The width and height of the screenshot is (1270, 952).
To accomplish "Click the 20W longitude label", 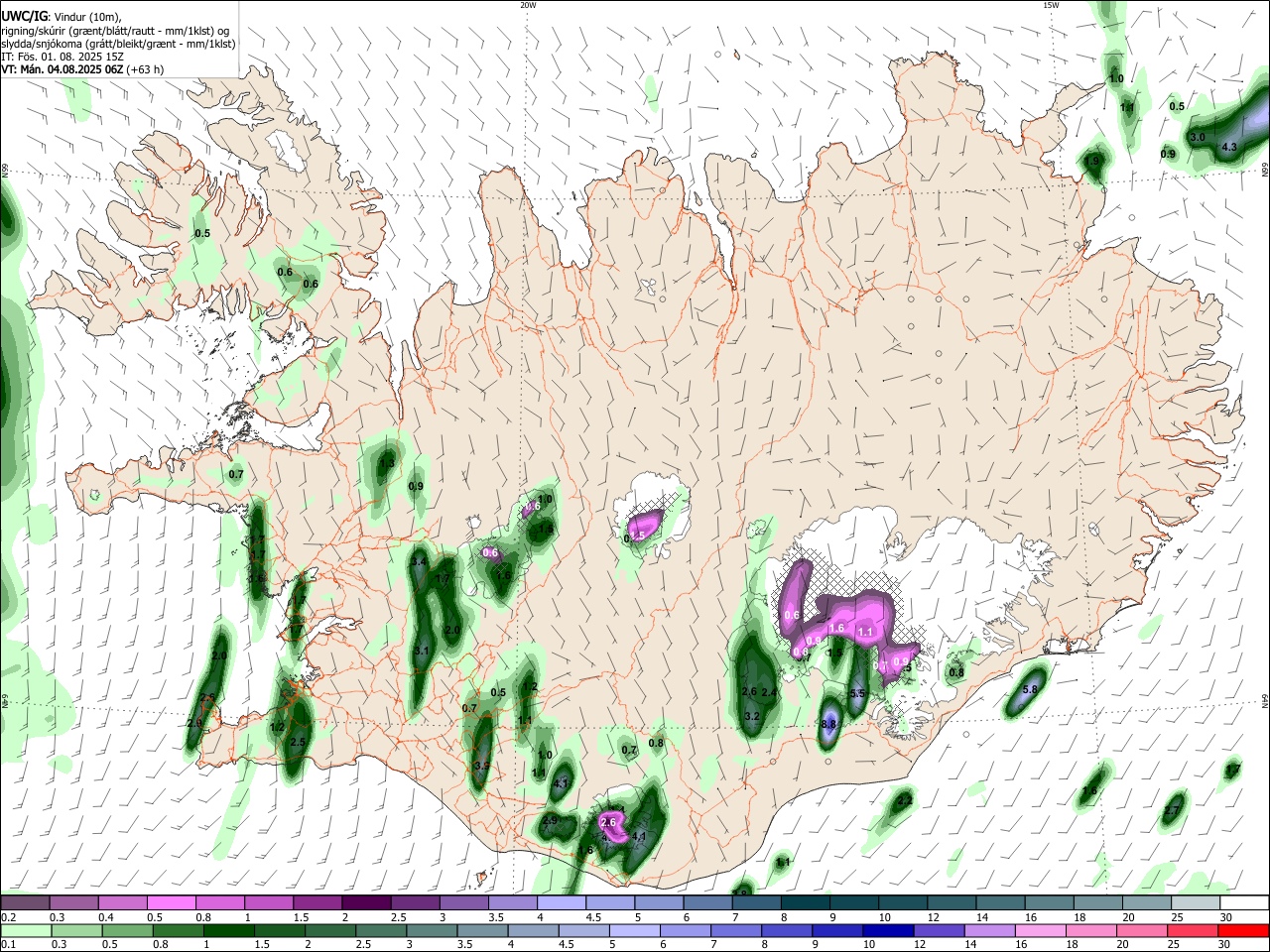I will (528, 5).
